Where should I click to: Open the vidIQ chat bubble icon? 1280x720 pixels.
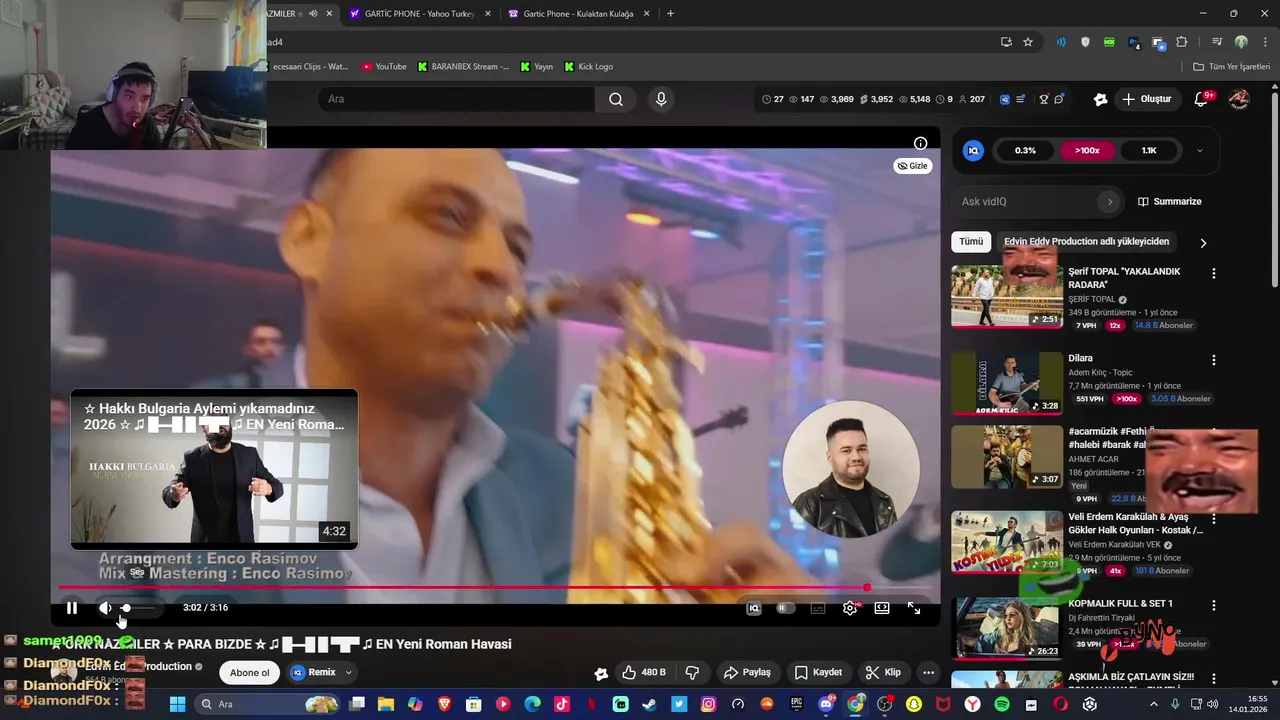pyautogui.click(x=1059, y=99)
